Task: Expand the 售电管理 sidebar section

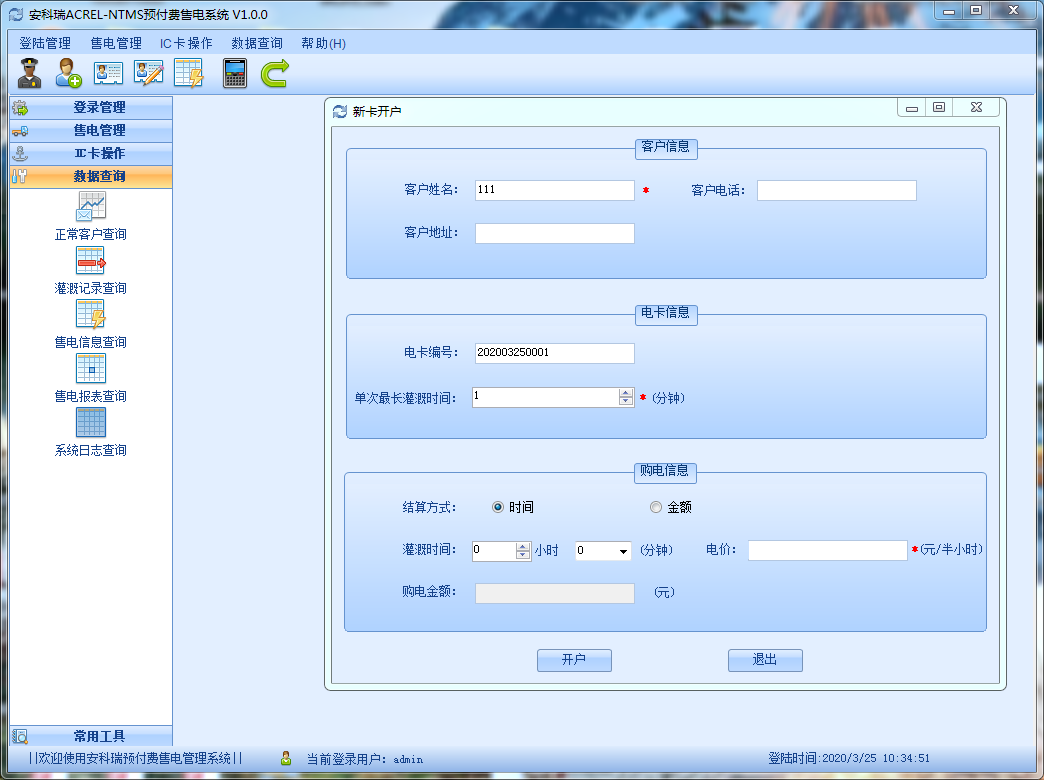Action: pyautogui.click(x=91, y=130)
